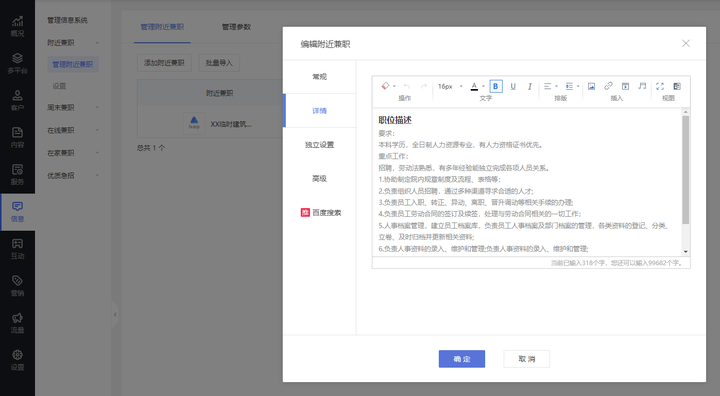This screenshot has width=720, height=396.
Task: Toggle fullscreen editor view
Action: pyautogui.click(x=660, y=86)
